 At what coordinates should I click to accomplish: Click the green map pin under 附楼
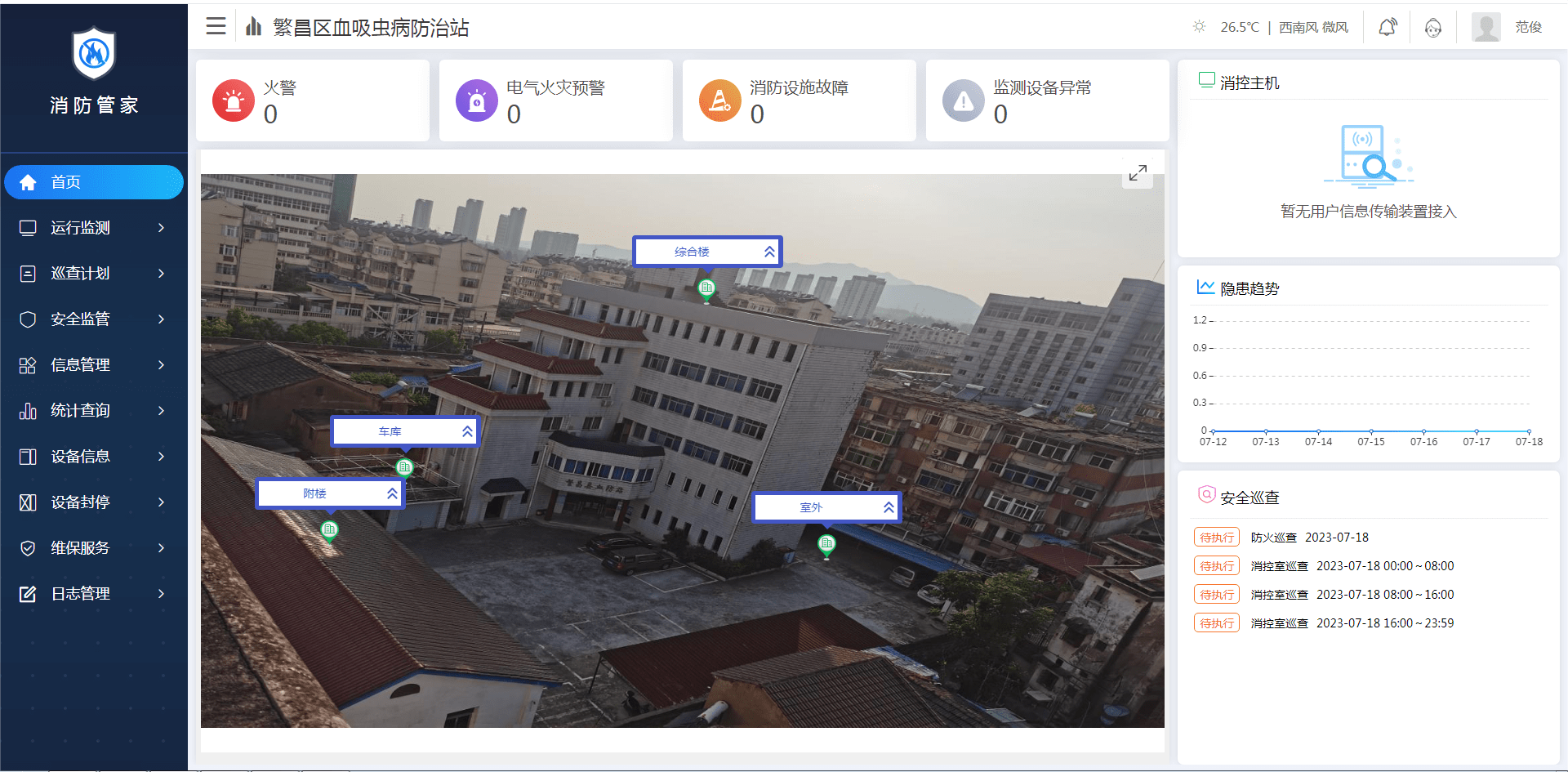329,531
